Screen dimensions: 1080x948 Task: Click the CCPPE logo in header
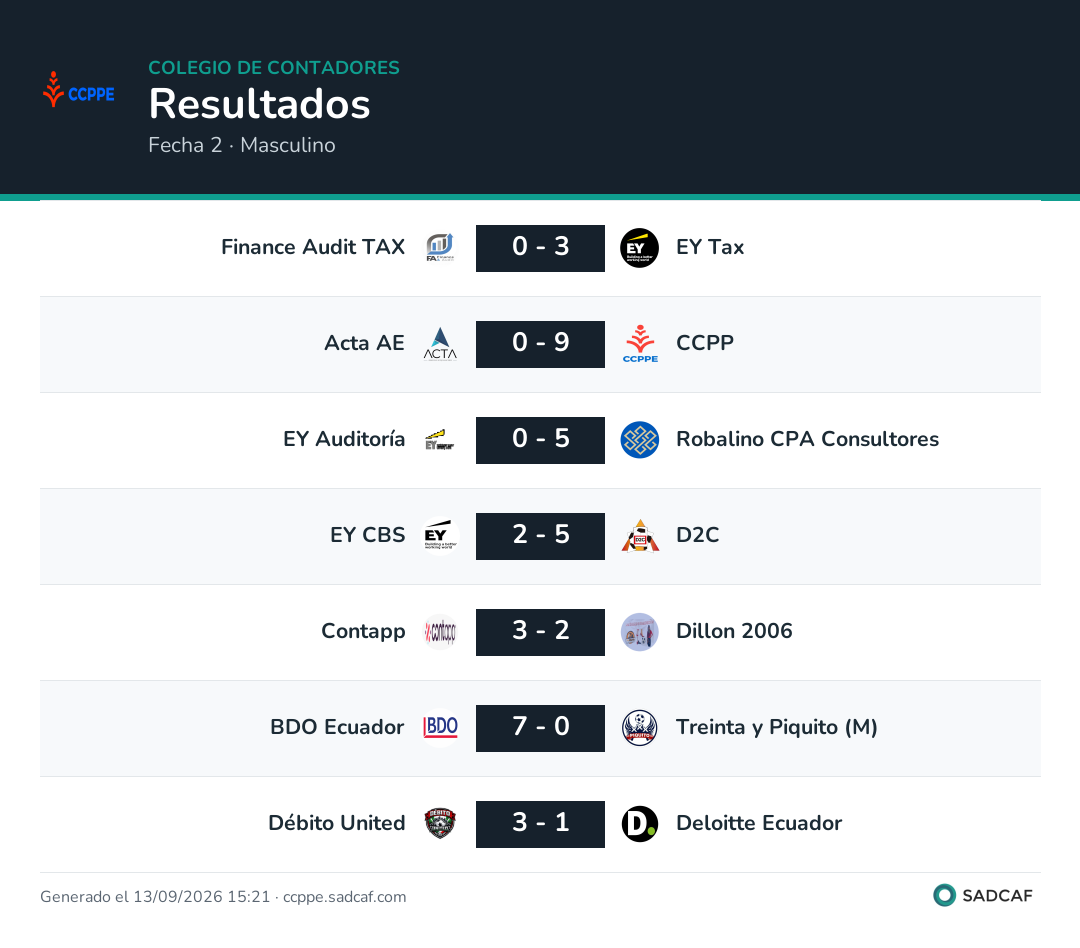pyautogui.click(x=79, y=91)
